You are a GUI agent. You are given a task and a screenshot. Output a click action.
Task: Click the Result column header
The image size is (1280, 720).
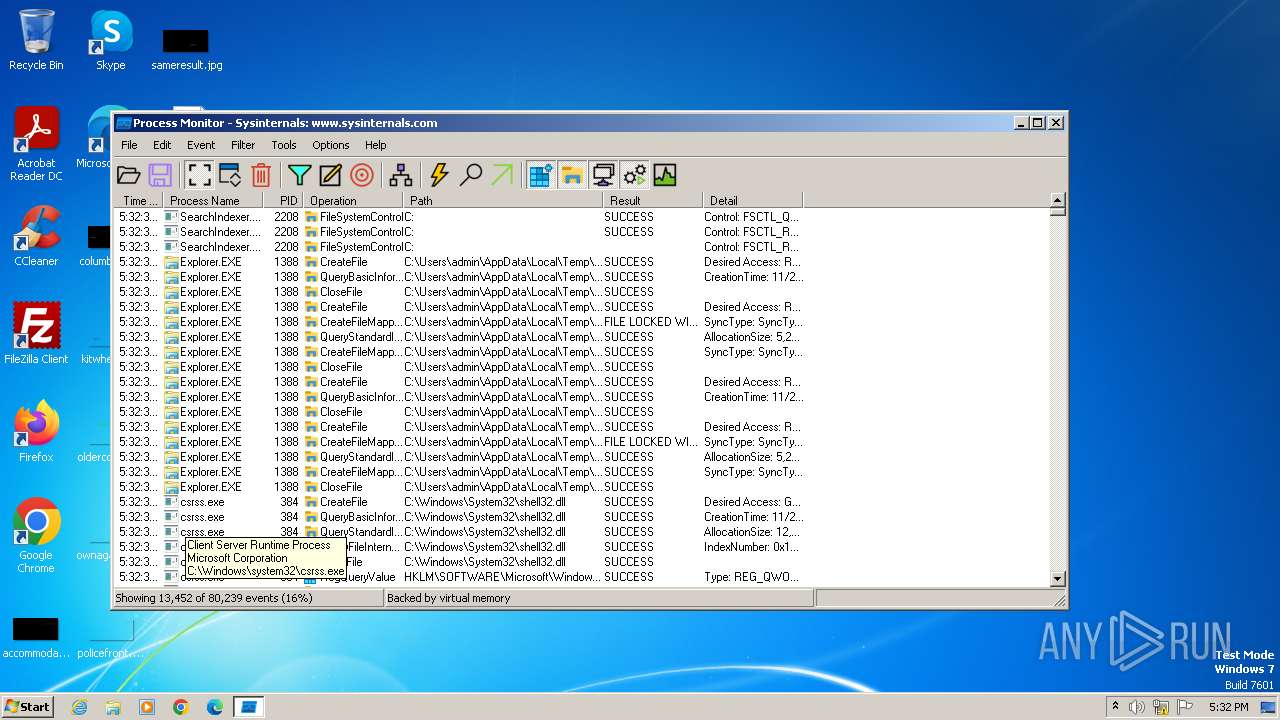coord(653,201)
